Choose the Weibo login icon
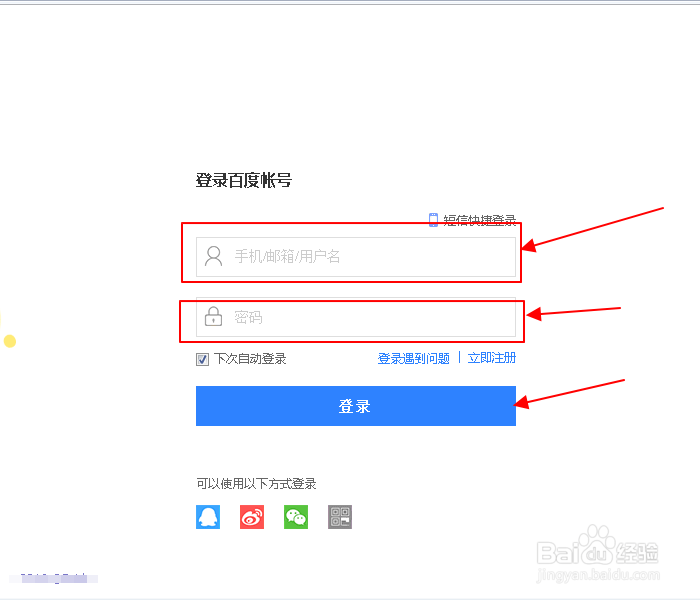Viewport: 700px width, 600px height. tap(252, 517)
